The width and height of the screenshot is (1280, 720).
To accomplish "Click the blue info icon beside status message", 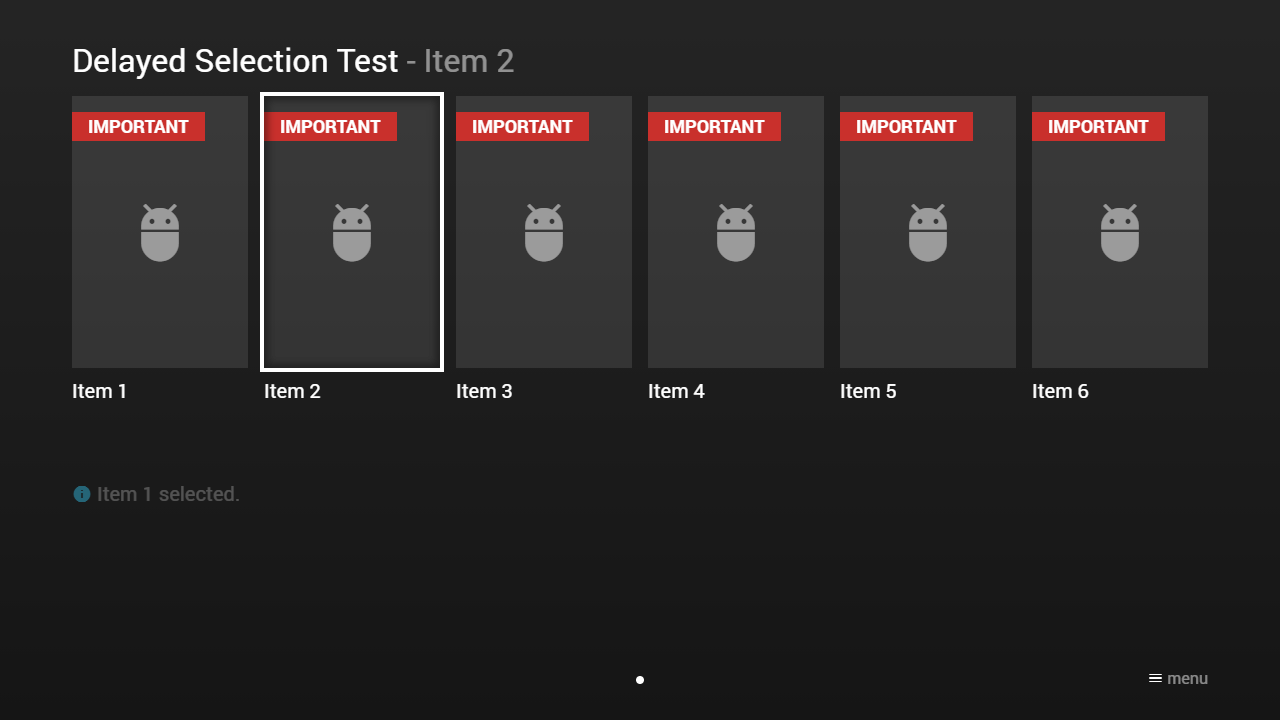I will click(82, 494).
